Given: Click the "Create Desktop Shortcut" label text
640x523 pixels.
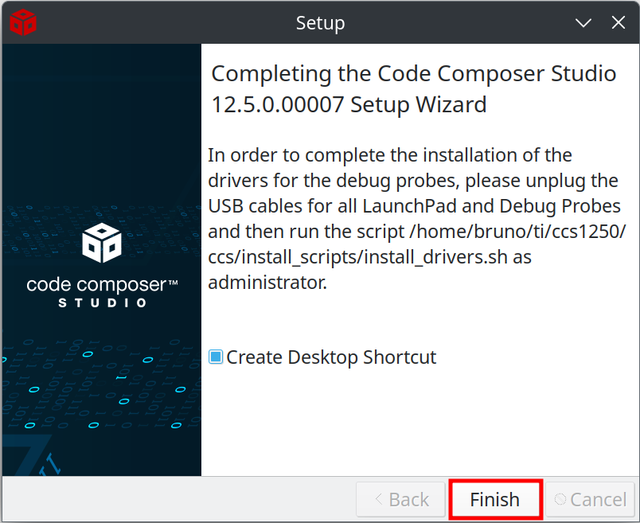Looking at the screenshot, I should pos(331,357).
